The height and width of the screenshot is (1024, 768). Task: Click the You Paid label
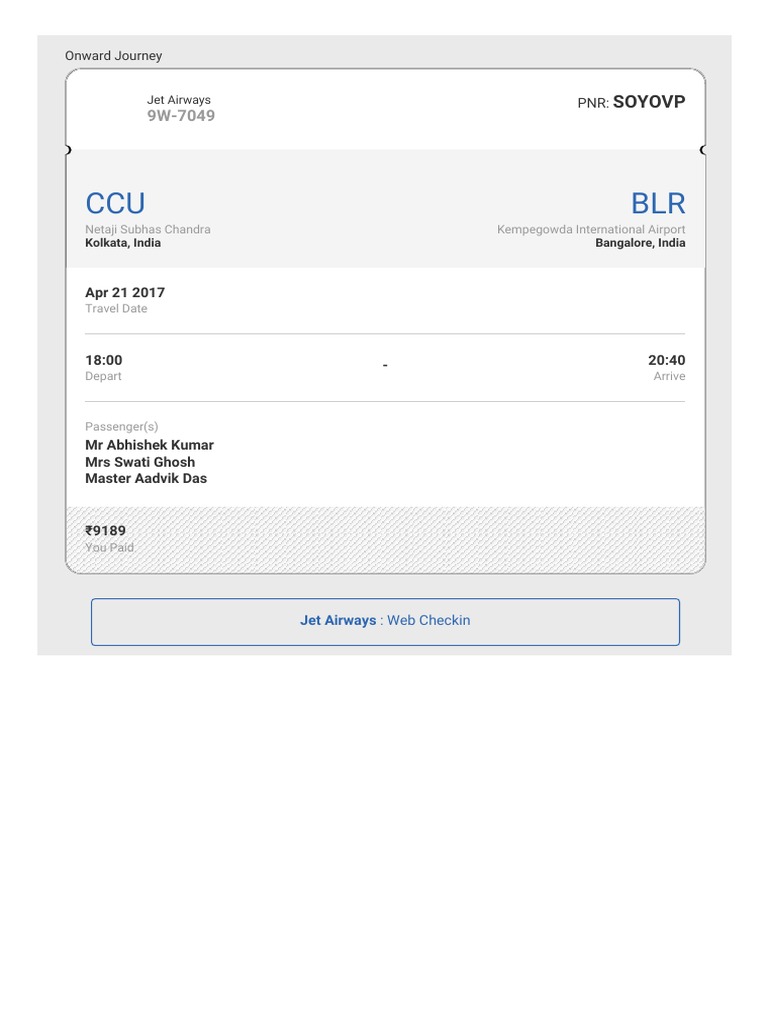(x=109, y=547)
